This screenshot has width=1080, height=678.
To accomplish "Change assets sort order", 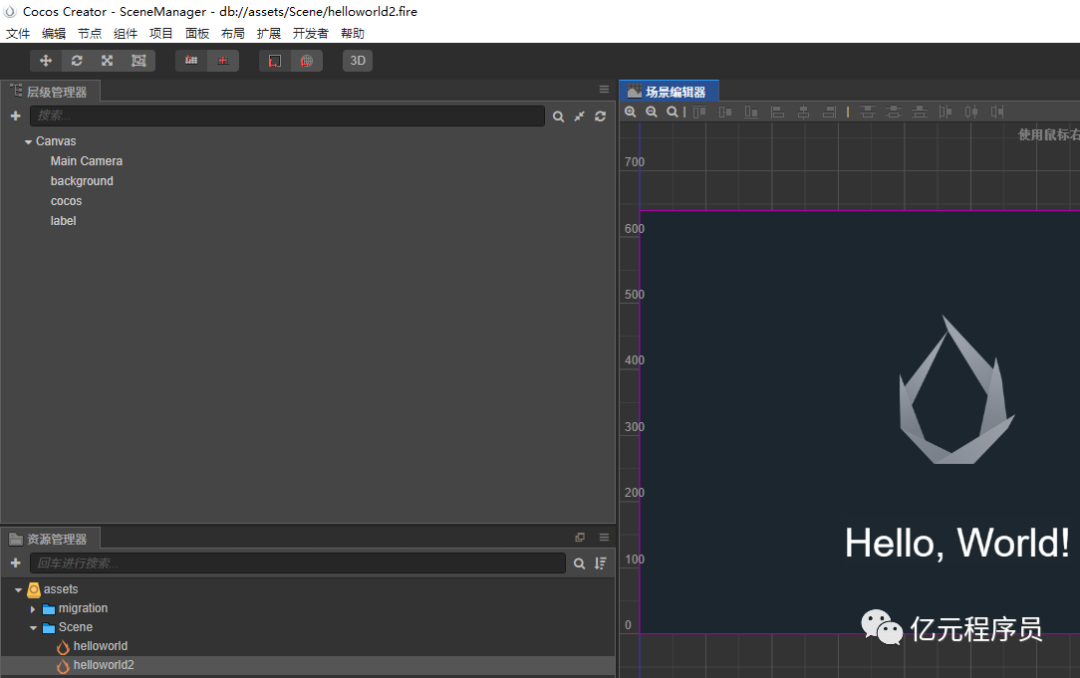I will coord(601,564).
